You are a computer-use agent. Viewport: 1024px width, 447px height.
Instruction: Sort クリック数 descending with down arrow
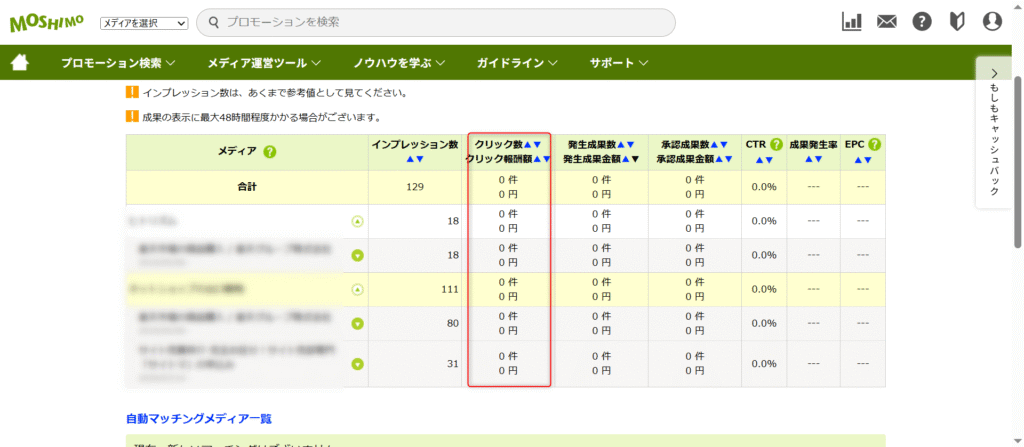(537, 144)
